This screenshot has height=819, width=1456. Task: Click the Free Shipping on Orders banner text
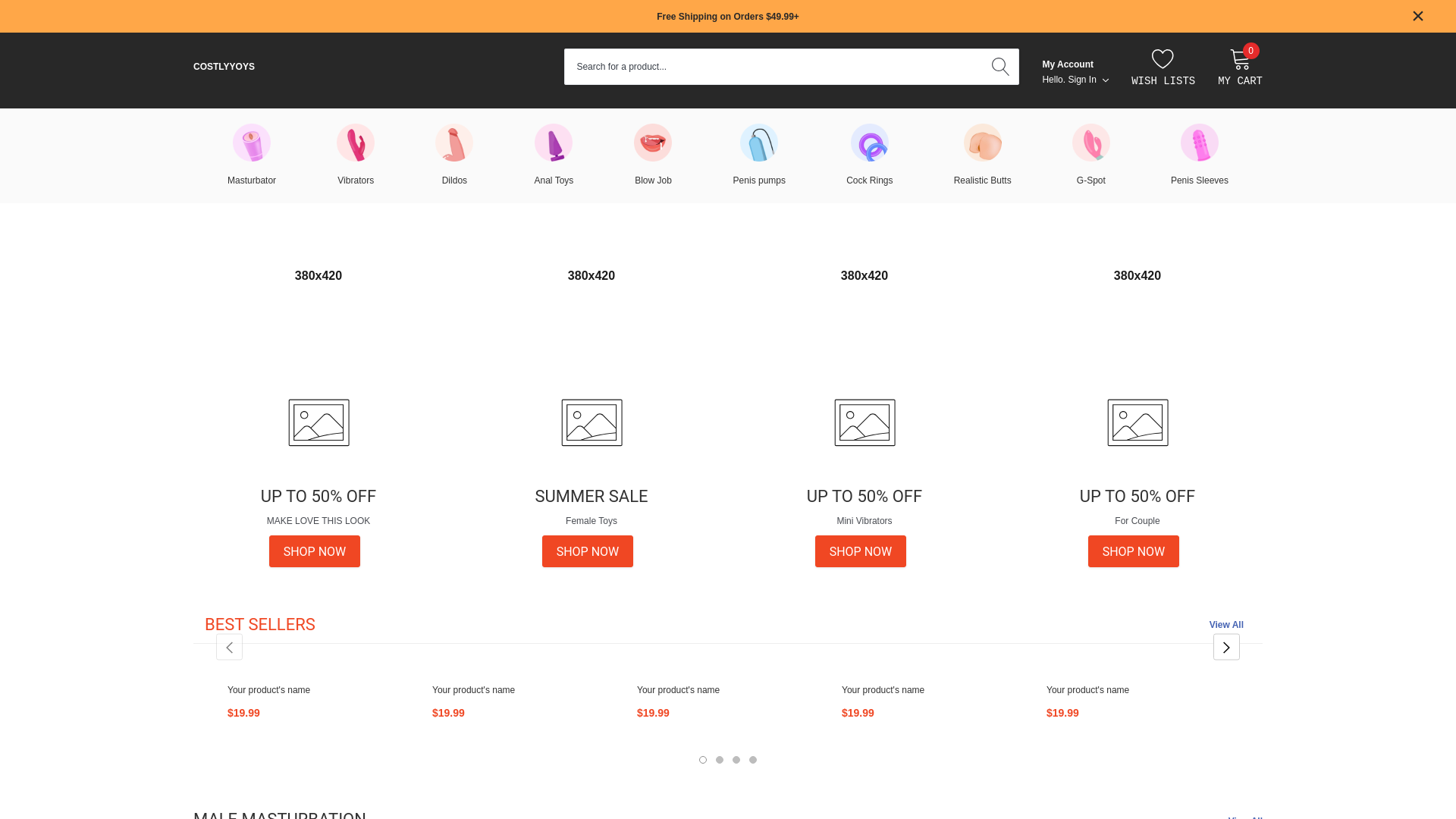728,17
